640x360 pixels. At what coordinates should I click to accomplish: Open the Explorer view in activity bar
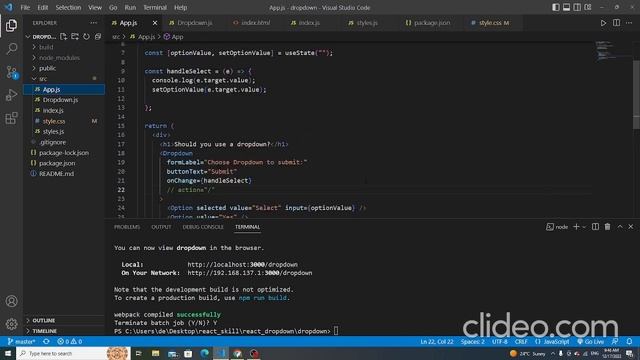[x=11, y=25]
